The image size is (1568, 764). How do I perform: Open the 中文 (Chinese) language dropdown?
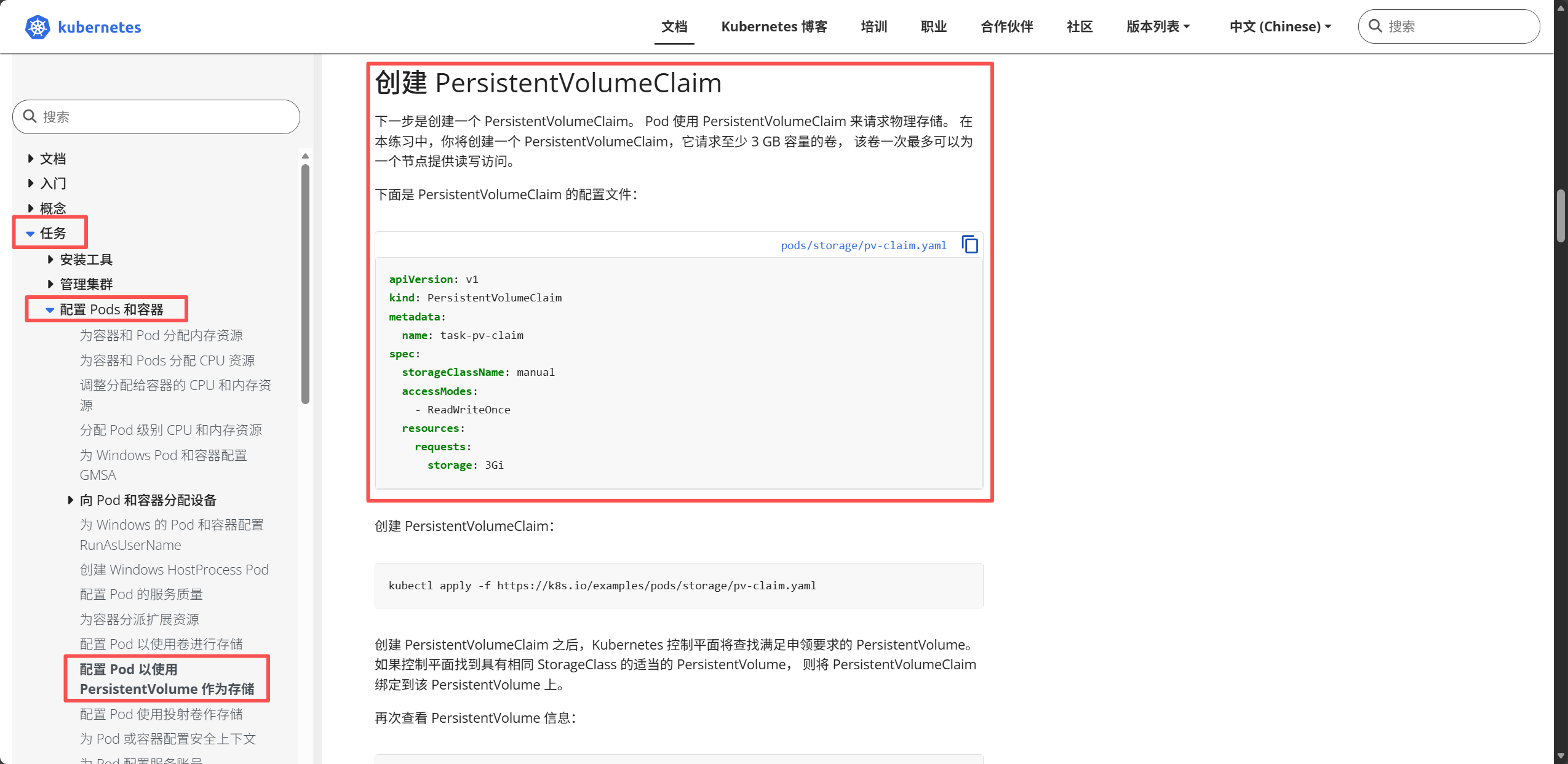point(1281,26)
